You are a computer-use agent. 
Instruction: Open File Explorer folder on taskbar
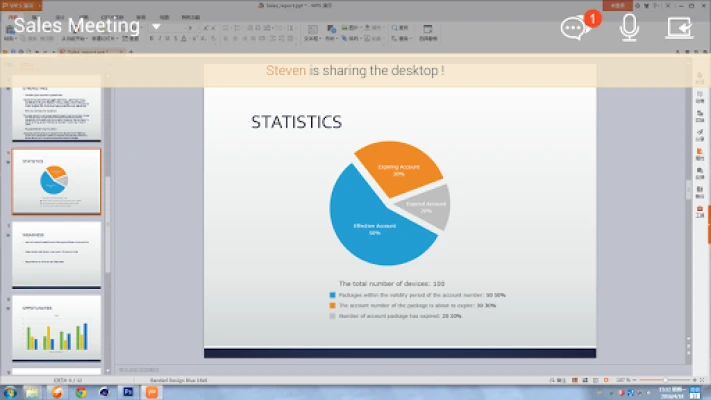tap(32, 392)
